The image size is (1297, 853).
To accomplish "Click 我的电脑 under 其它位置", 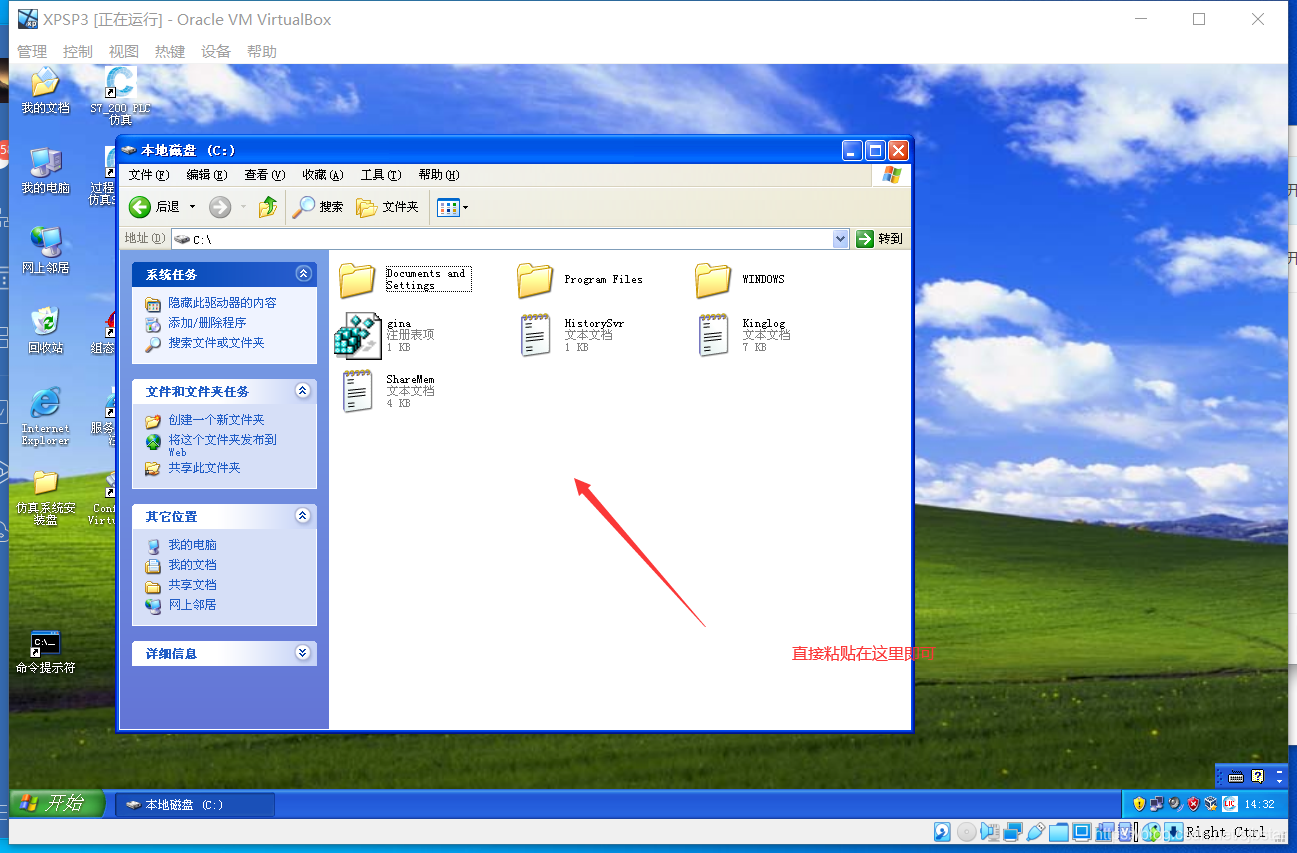I will click(192, 545).
